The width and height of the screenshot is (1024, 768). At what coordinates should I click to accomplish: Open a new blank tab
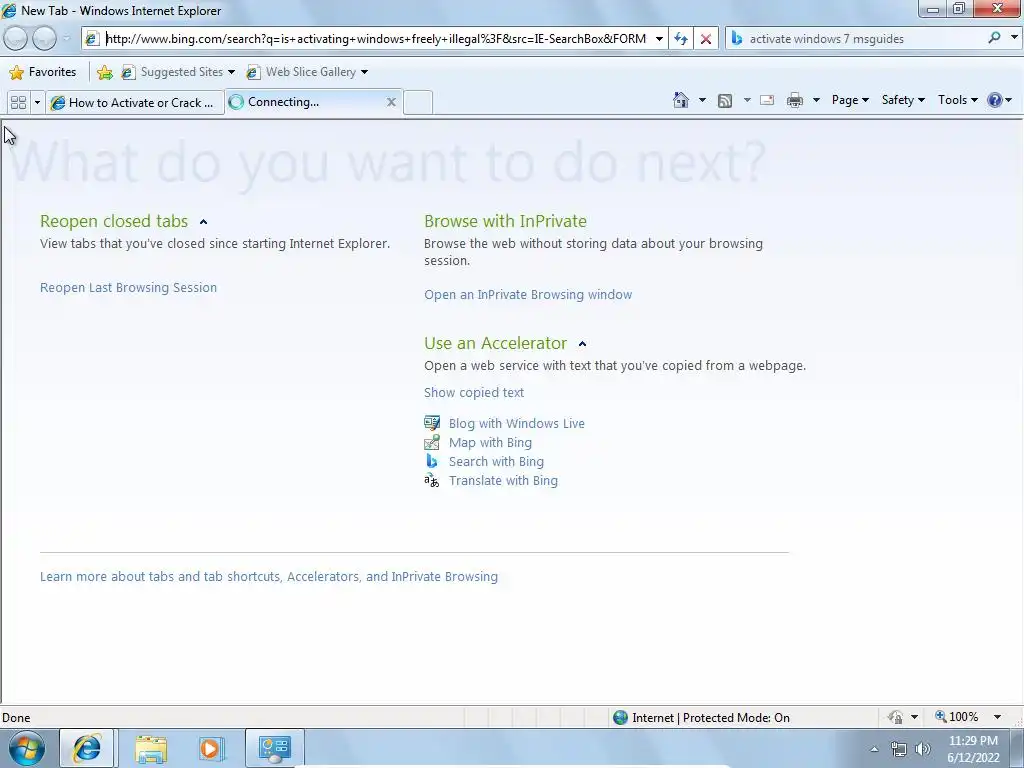[418, 103]
